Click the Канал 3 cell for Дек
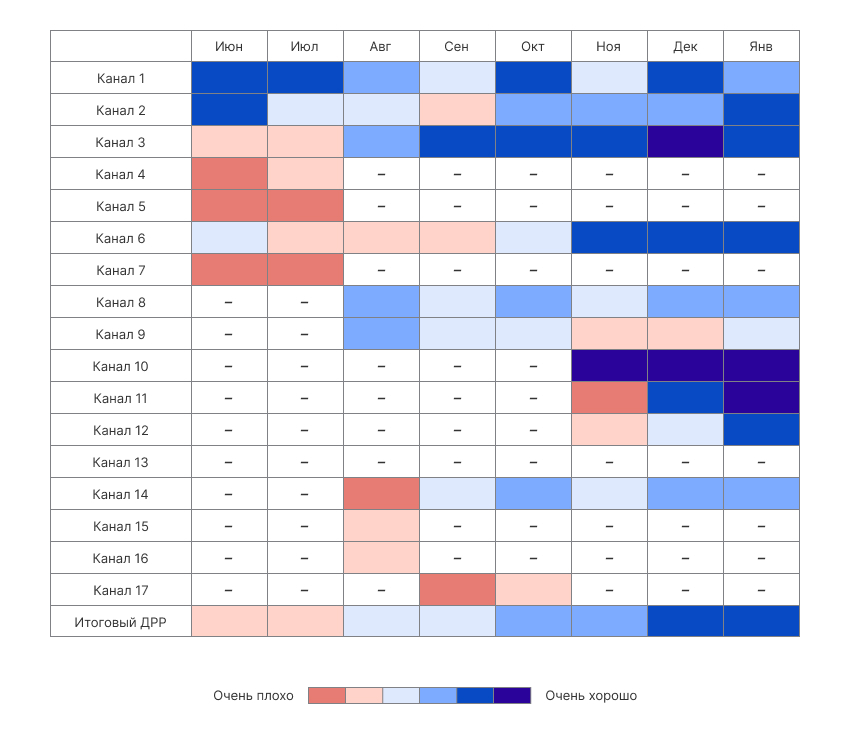The height and width of the screenshot is (733, 850). [685, 142]
